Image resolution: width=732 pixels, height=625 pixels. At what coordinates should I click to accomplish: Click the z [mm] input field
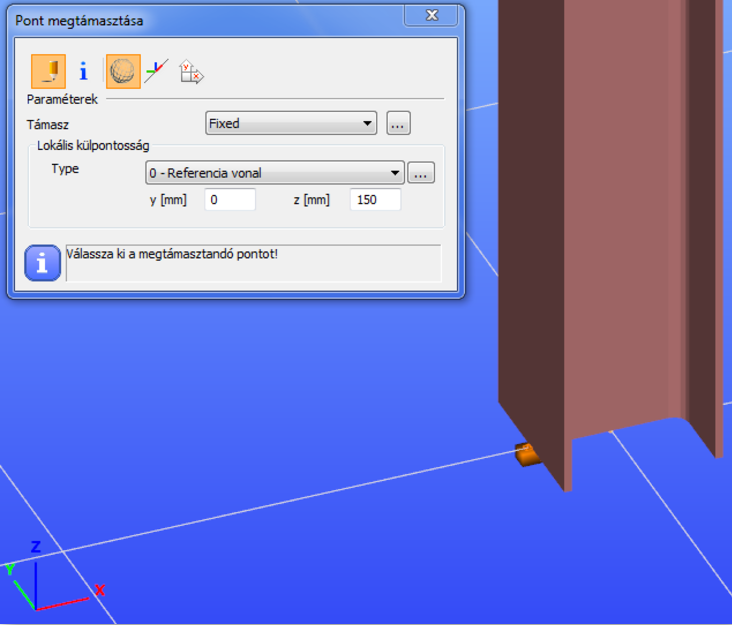coord(375,200)
